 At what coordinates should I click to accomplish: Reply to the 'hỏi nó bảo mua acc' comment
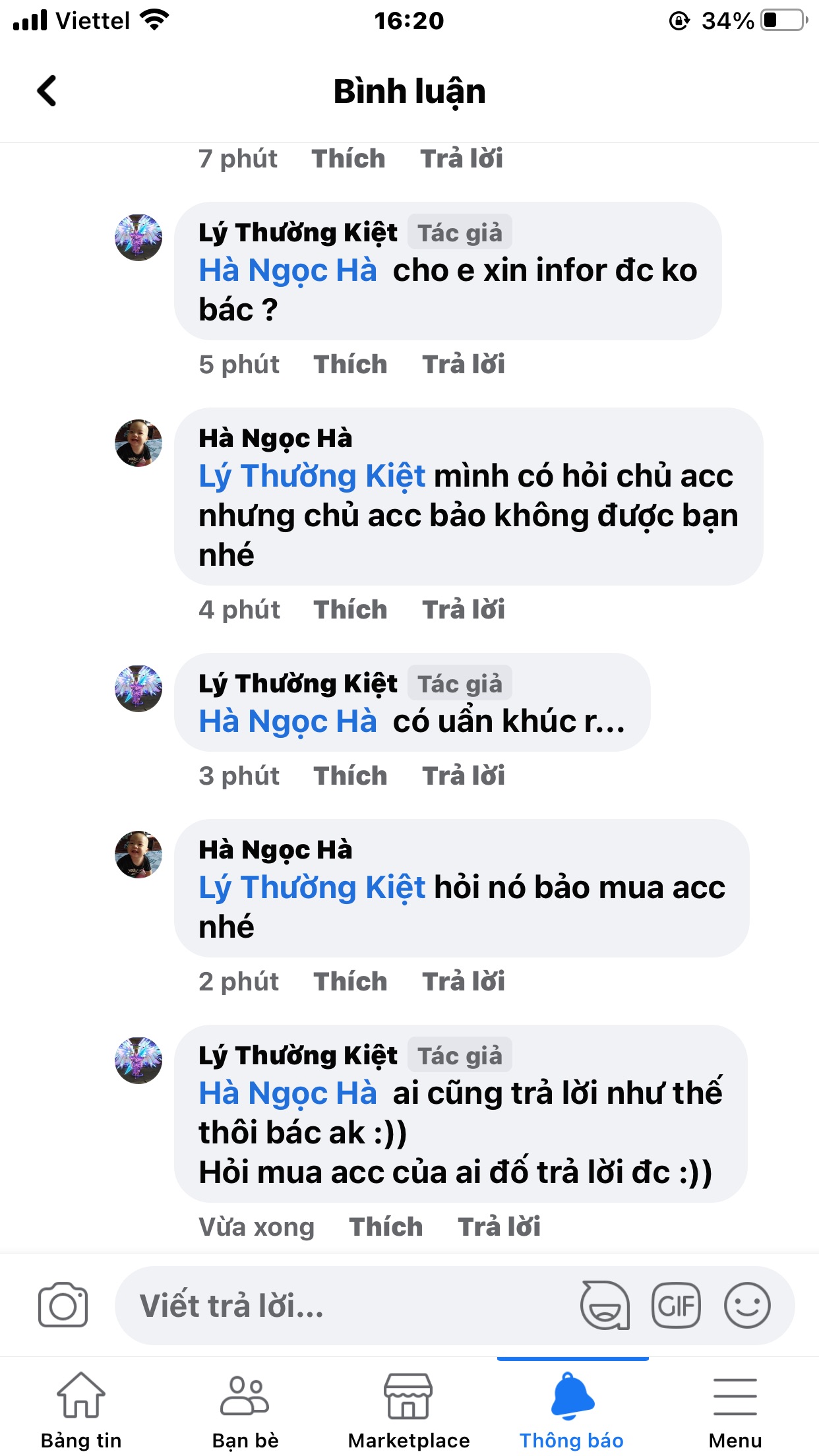464,982
